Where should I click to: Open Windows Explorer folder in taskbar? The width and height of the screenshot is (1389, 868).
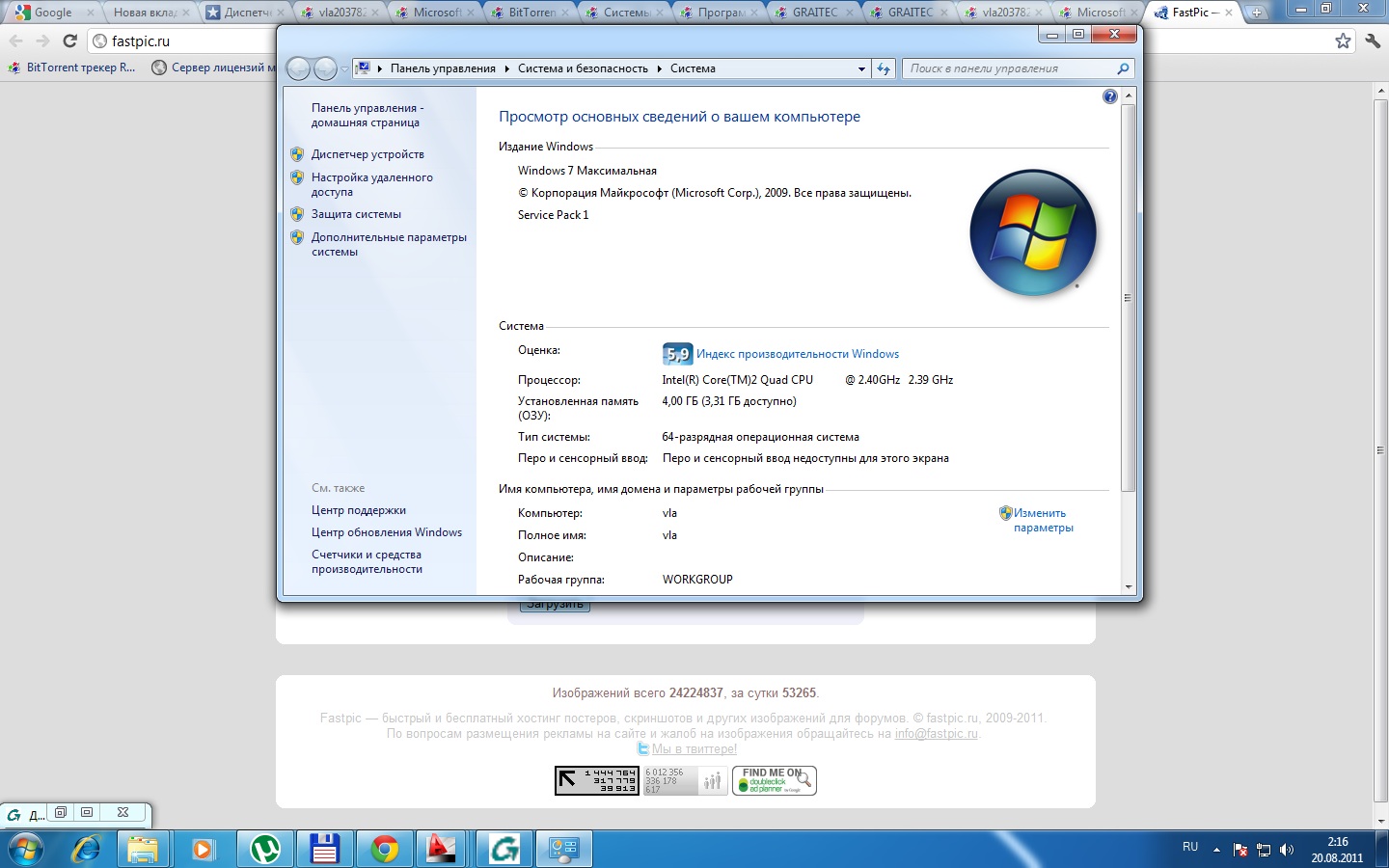(x=143, y=849)
